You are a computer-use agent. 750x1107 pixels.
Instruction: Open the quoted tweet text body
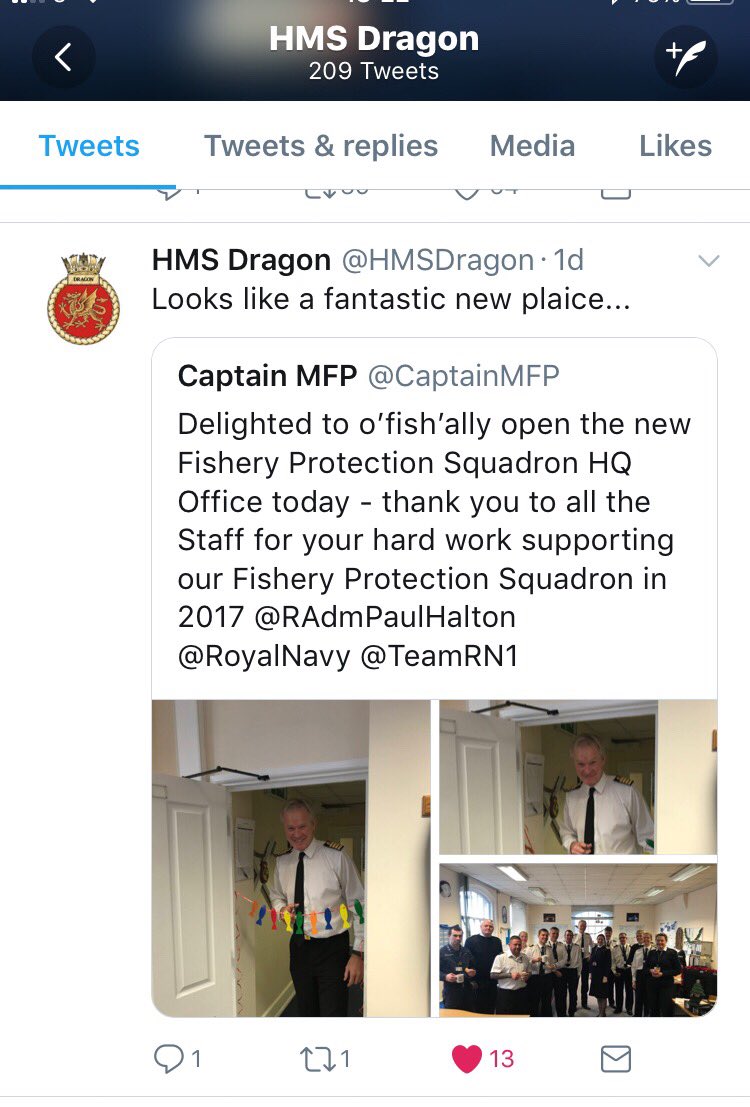(434, 540)
